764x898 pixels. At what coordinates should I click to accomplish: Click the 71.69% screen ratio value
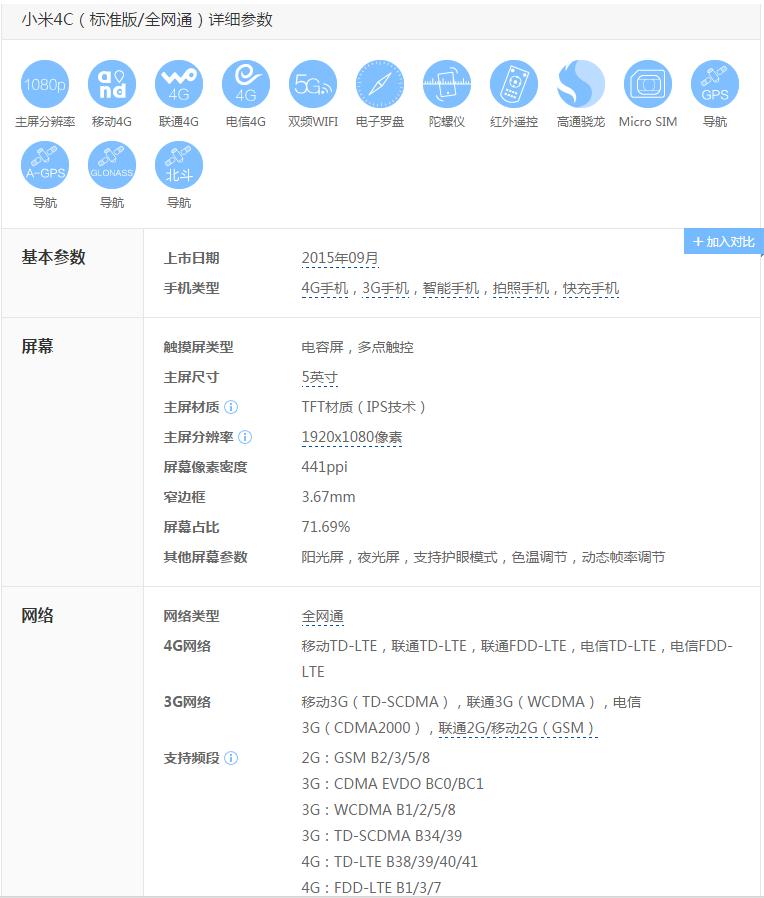pyautogui.click(x=326, y=527)
